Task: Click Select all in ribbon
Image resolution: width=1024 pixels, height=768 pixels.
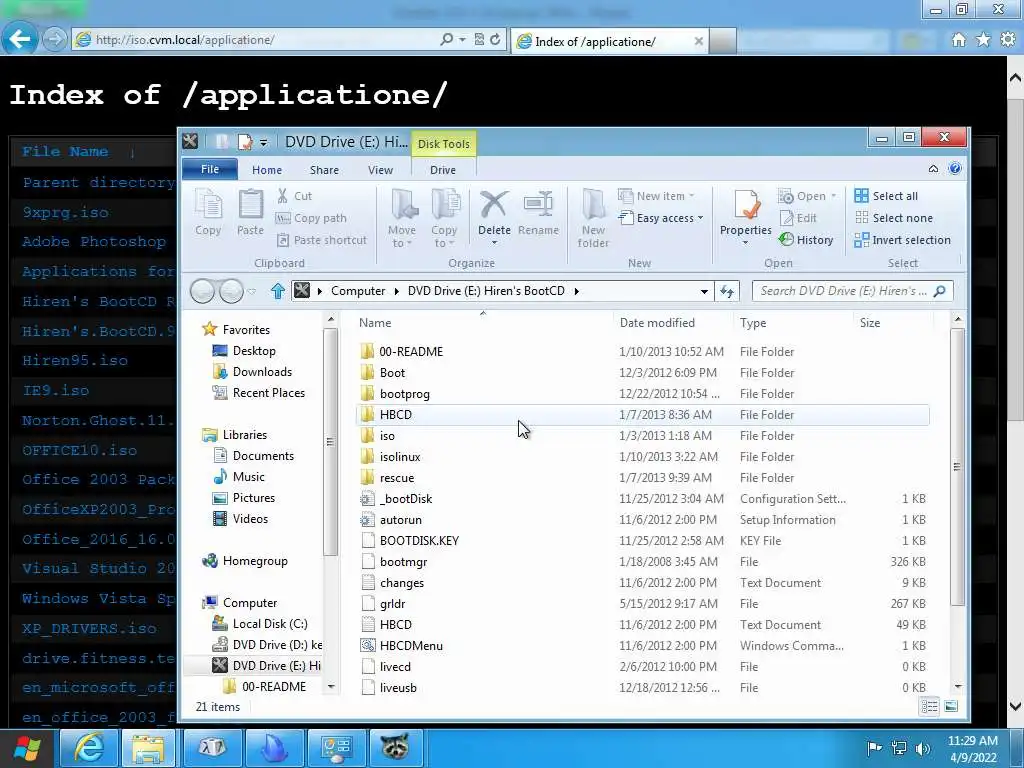Action: point(886,196)
